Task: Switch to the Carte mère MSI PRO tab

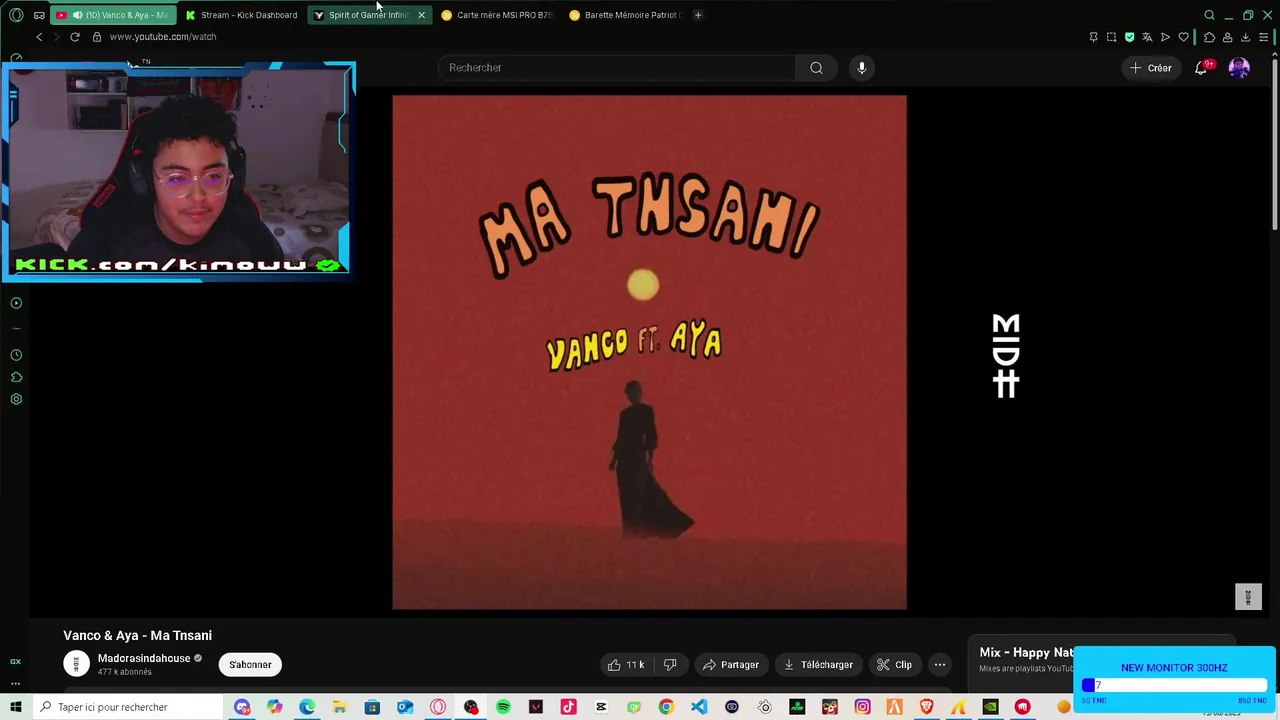Action: click(x=497, y=15)
